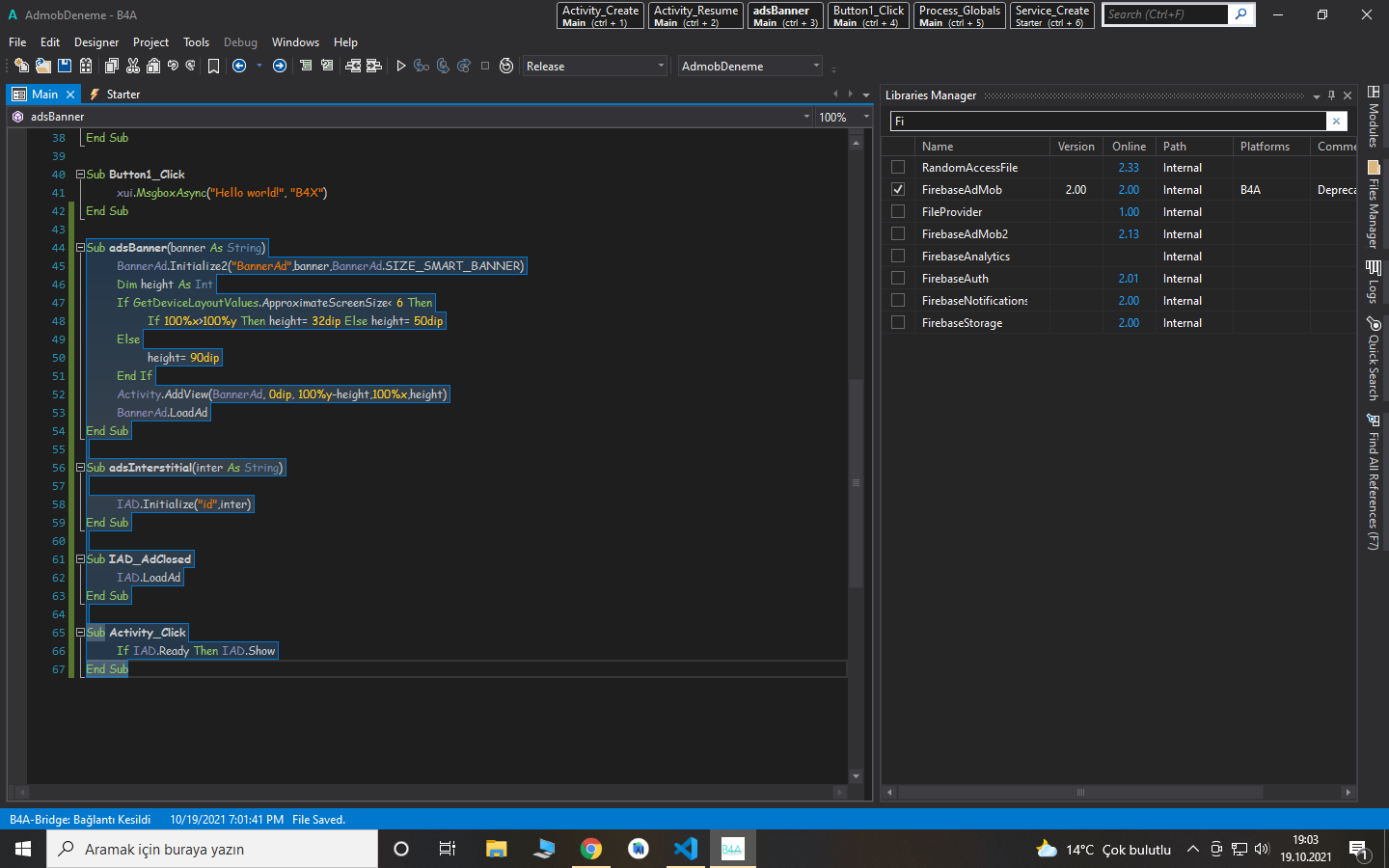Pin the Libraries Manager panel
1389x868 pixels.
point(1331,95)
